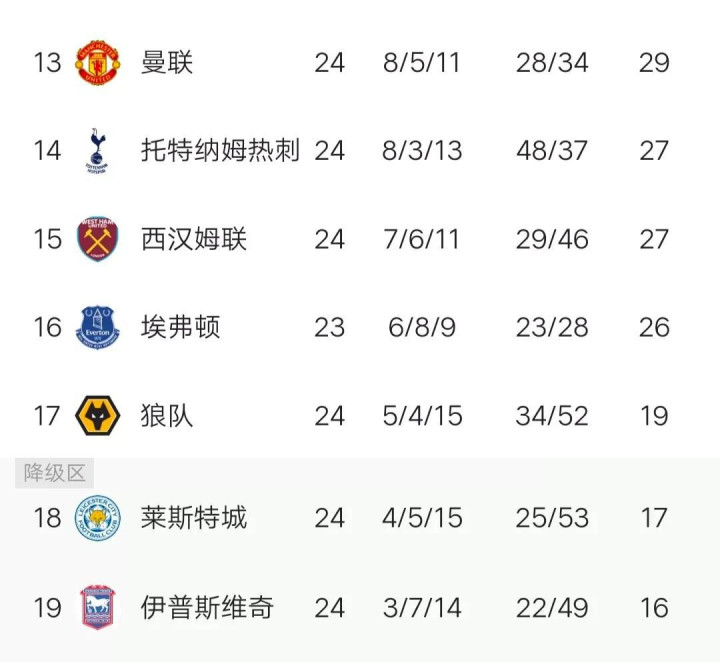Open the 莱斯特城 team name
Viewport: 720px width, 662px height.
[x=193, y=518]
